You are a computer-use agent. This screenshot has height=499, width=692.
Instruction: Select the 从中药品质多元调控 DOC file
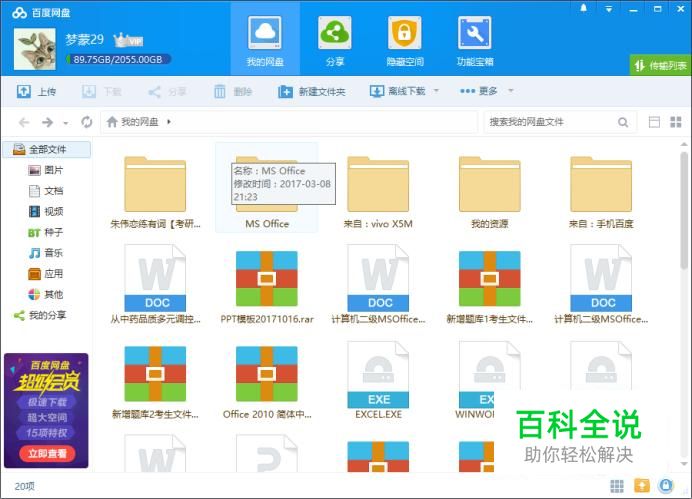pos(155,285)
